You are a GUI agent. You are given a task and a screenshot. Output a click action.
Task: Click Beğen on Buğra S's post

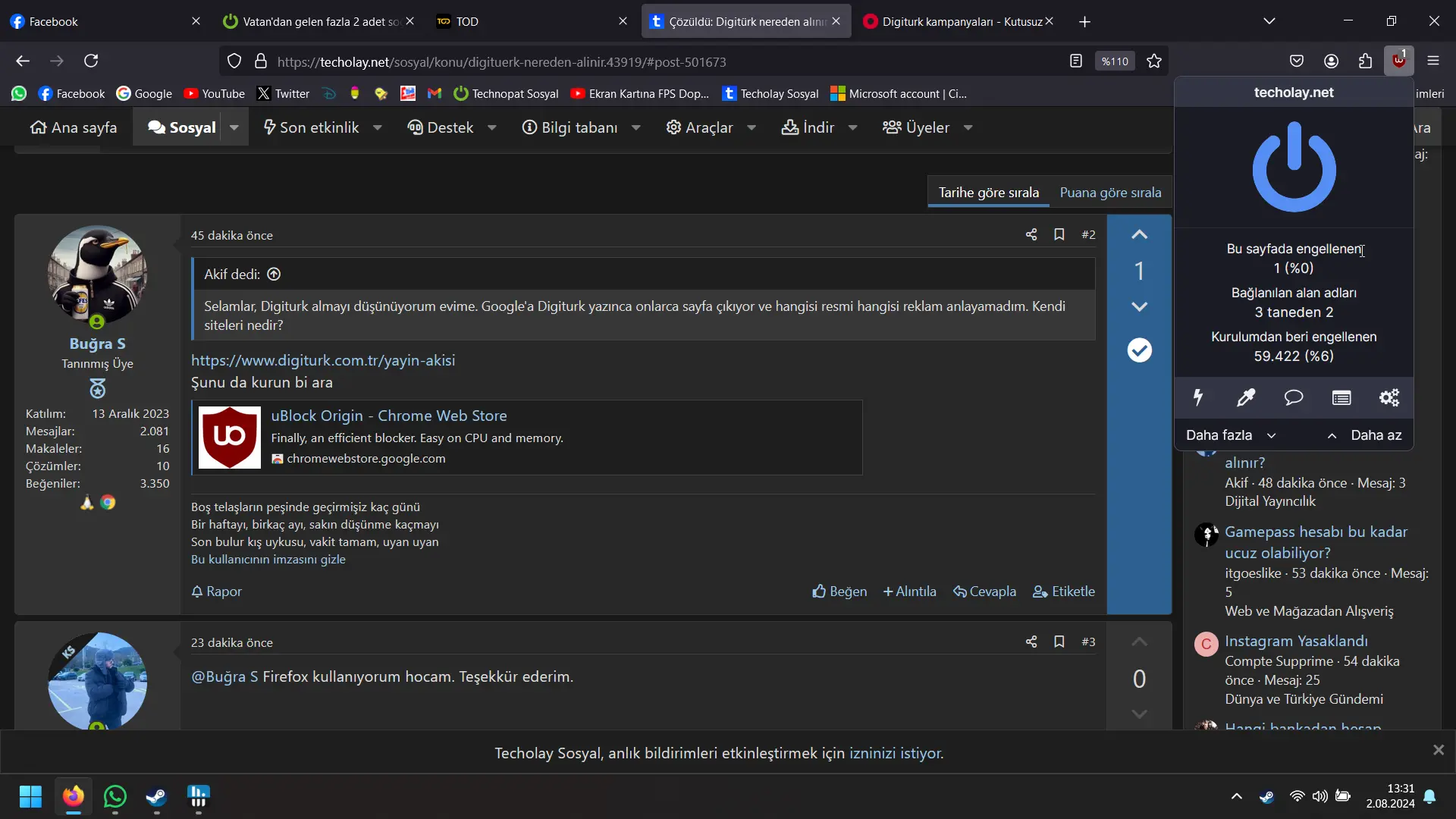839,591
